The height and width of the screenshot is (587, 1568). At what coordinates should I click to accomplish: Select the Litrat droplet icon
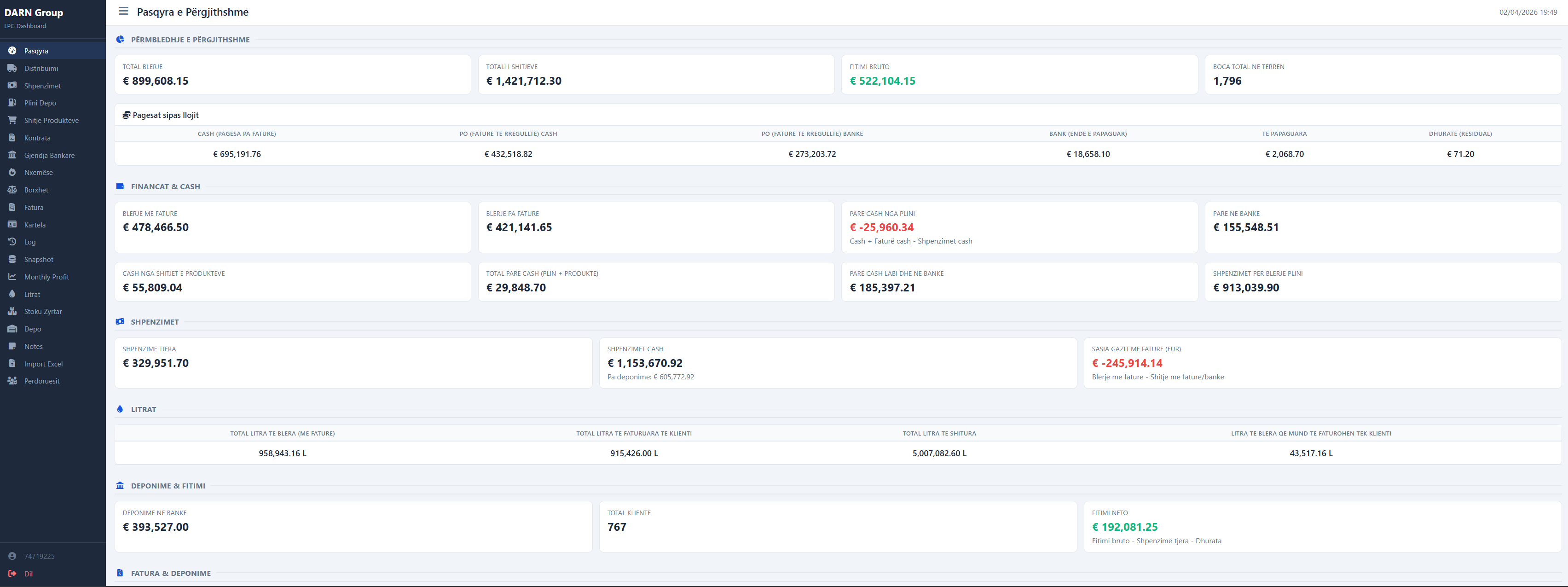(x=13, y=294)
